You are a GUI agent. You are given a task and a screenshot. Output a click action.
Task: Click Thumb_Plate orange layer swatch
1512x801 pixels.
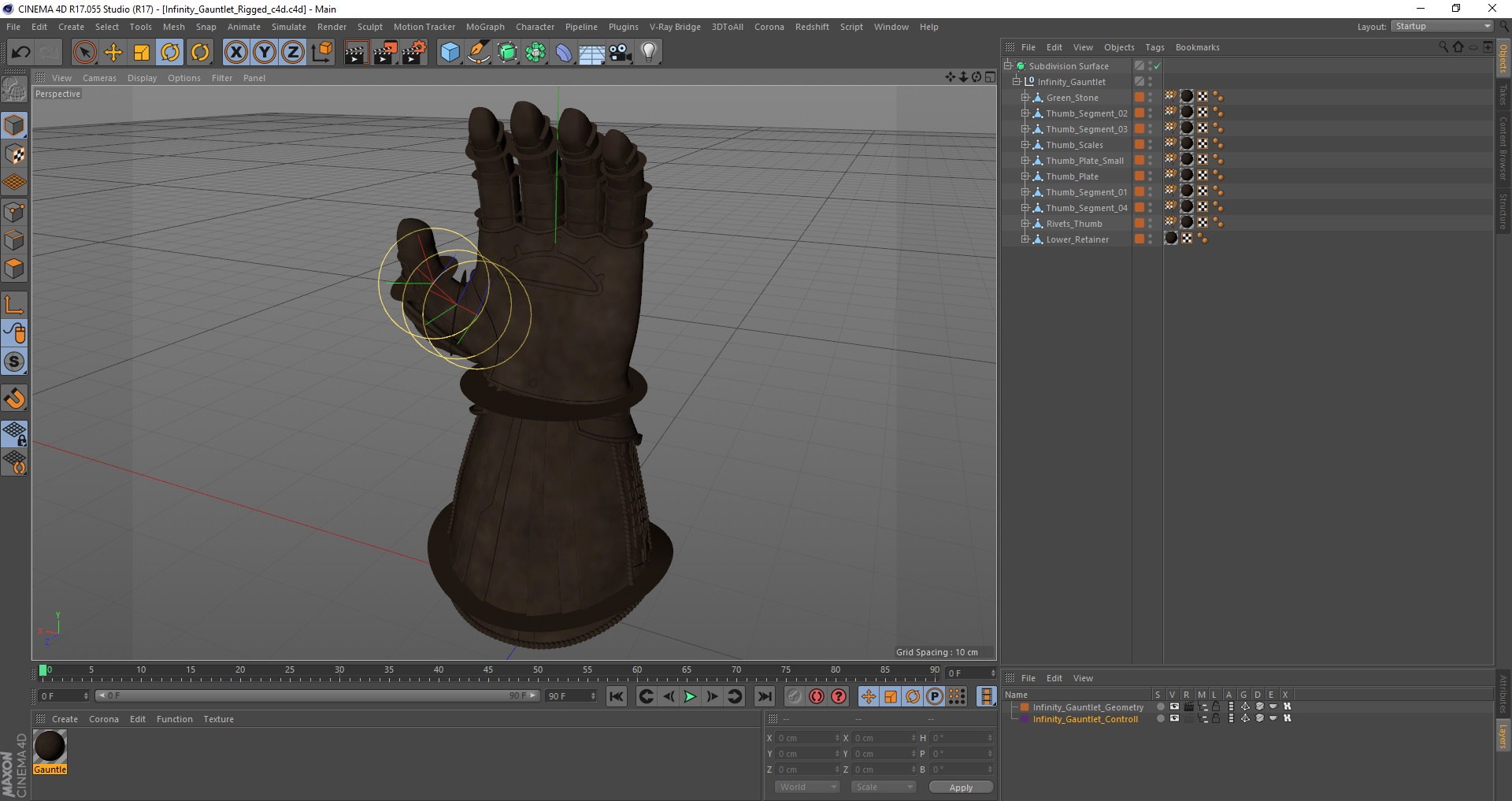coord(1139,176)
